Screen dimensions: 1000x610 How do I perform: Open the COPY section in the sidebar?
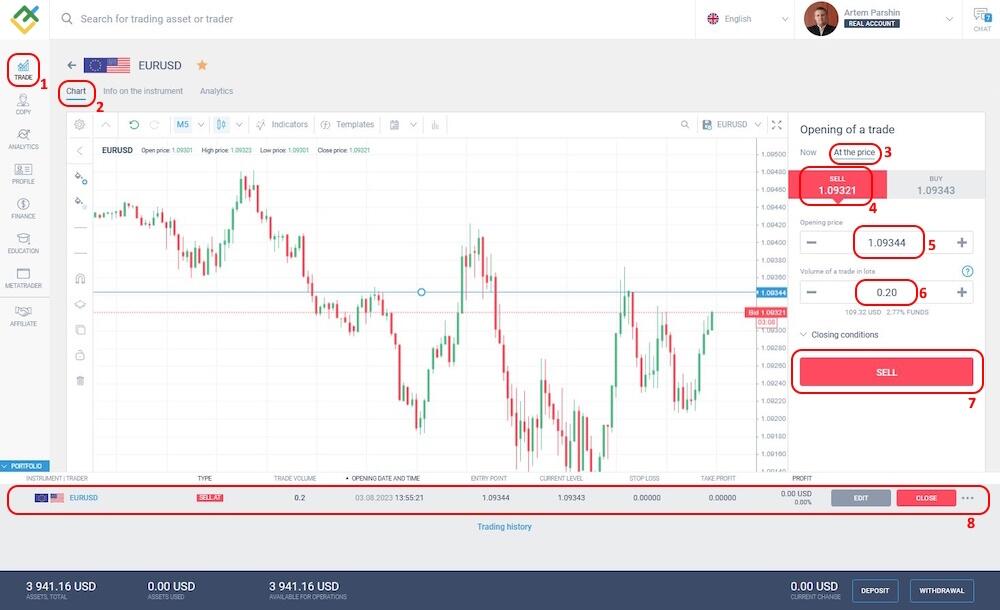coord(22,104)
